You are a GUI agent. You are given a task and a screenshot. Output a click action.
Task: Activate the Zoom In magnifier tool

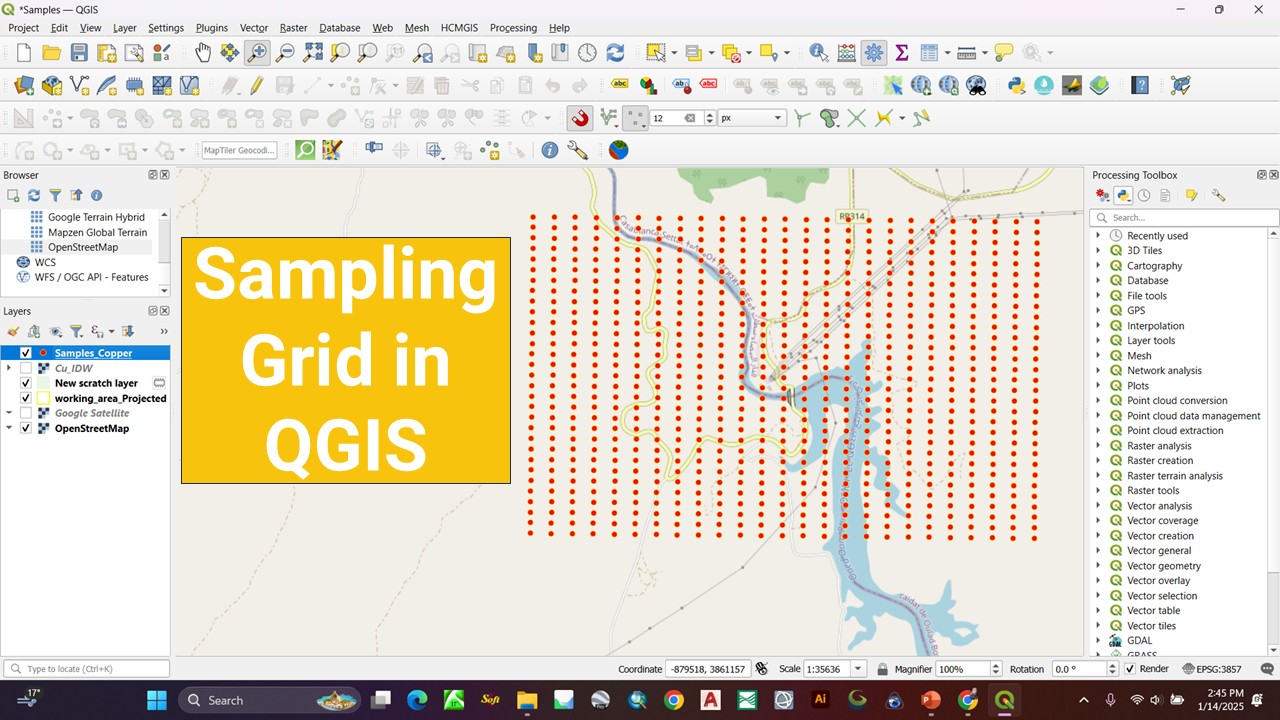tap(257, 53)
